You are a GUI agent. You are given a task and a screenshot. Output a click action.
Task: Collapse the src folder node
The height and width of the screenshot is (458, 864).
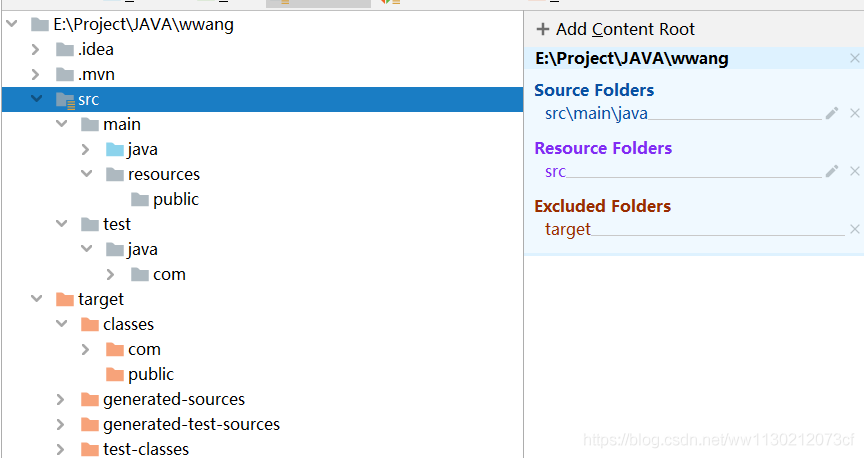click(36, 99)
